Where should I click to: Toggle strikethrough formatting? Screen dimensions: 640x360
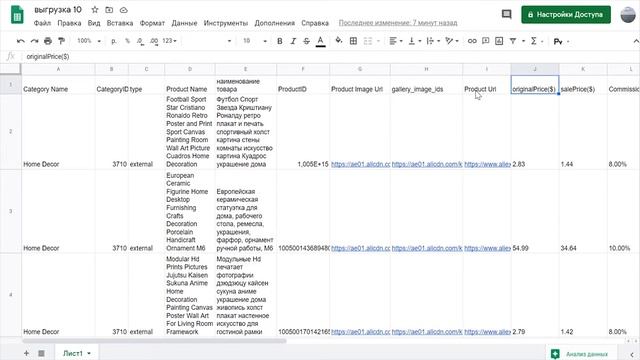306,41
